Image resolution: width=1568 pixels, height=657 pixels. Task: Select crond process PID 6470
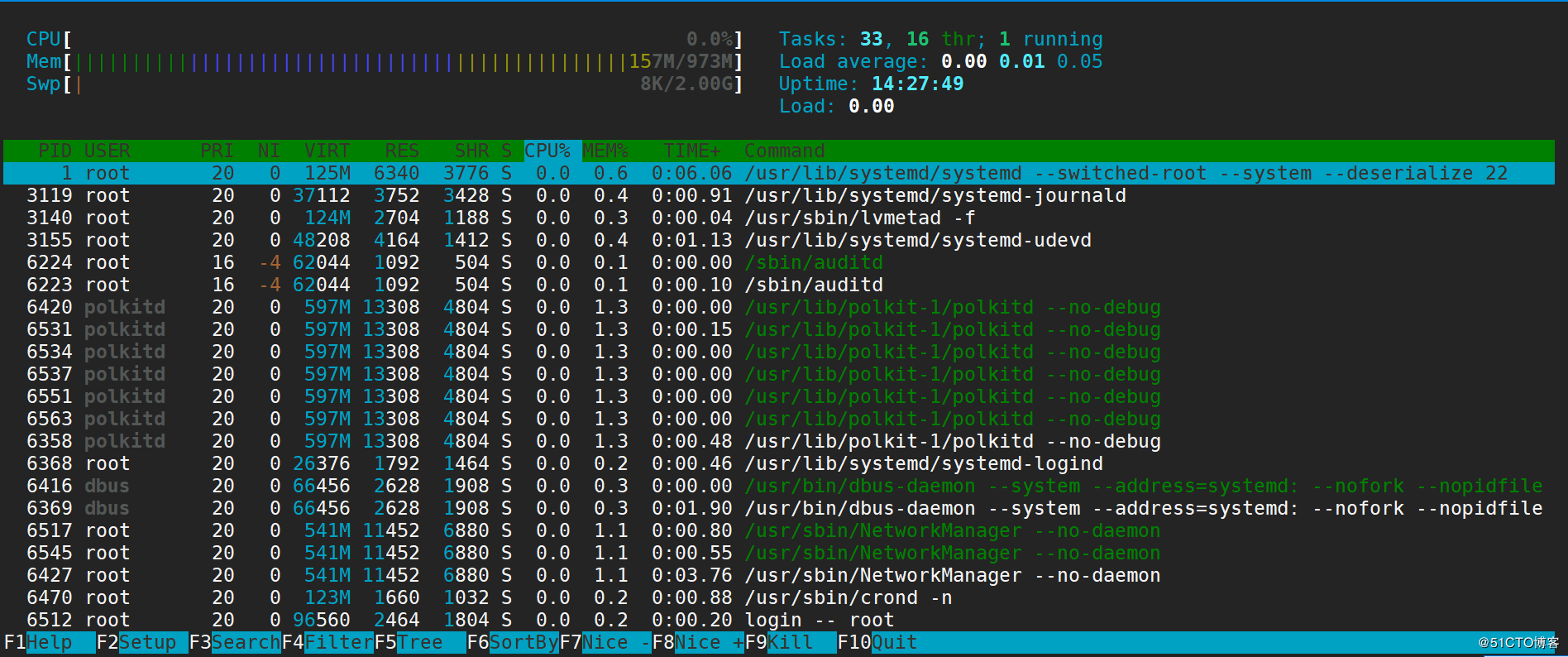pyautogui.click(x=779, y=597)
